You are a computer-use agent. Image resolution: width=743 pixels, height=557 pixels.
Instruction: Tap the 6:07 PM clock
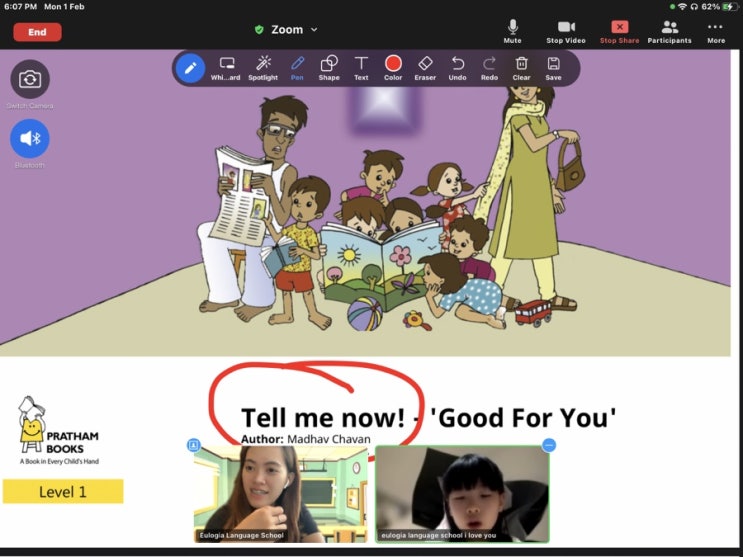tap(20, 7)
